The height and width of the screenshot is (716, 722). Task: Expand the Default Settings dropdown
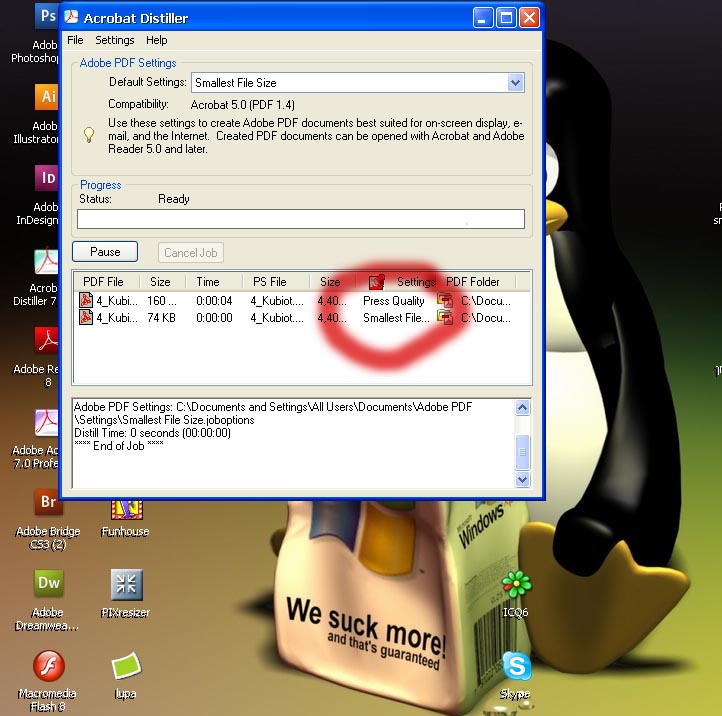515,83
